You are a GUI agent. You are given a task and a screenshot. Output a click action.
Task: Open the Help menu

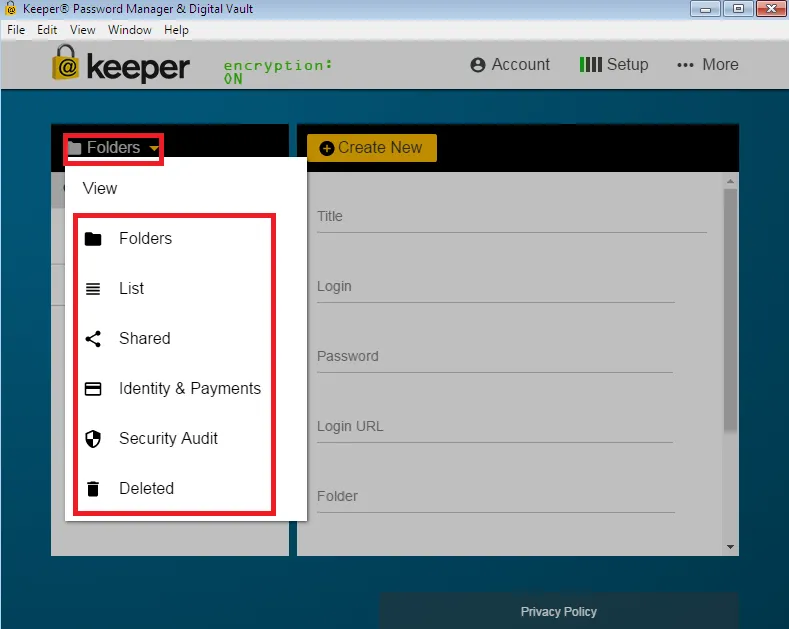tap(176, 30)
